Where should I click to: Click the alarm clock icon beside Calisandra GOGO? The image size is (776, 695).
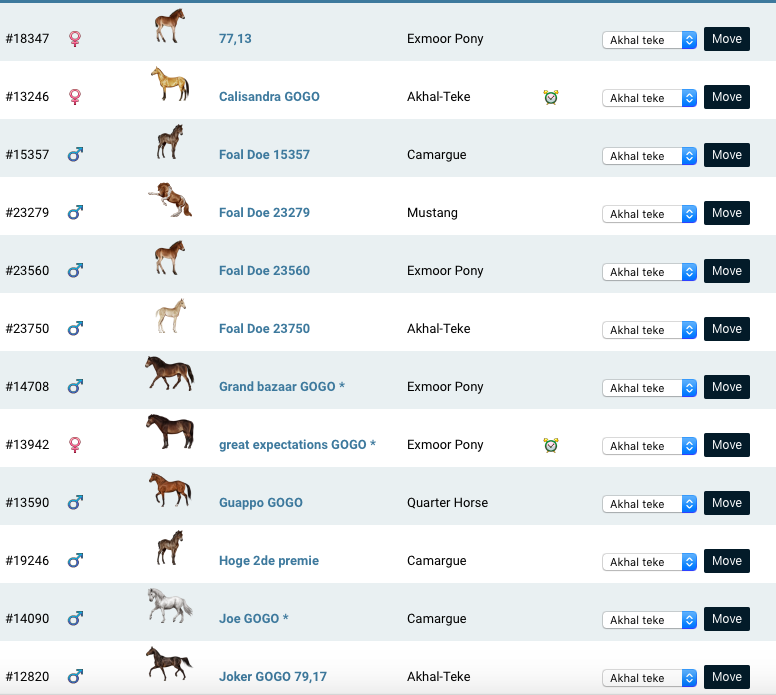tap(550, 97)
